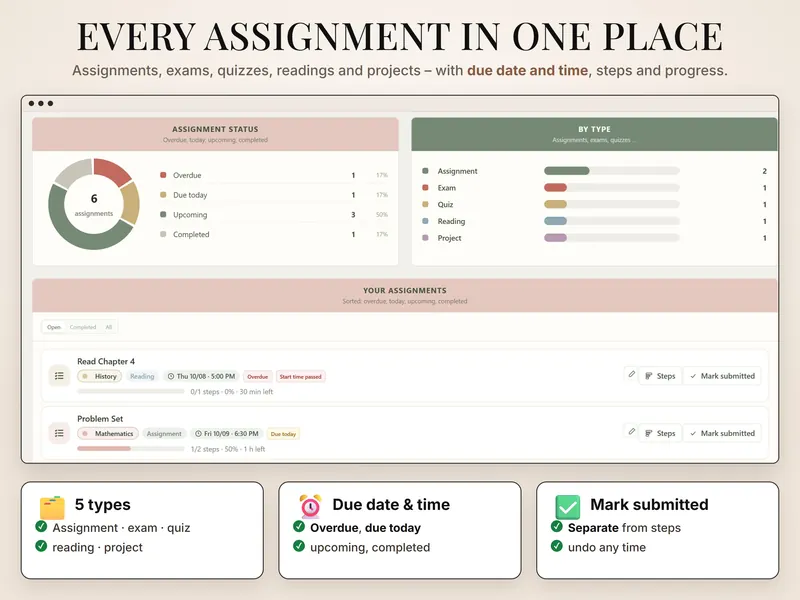800x600 pixels.
Task: Click the gray Completed legend swatch
Action: point(163,234)
